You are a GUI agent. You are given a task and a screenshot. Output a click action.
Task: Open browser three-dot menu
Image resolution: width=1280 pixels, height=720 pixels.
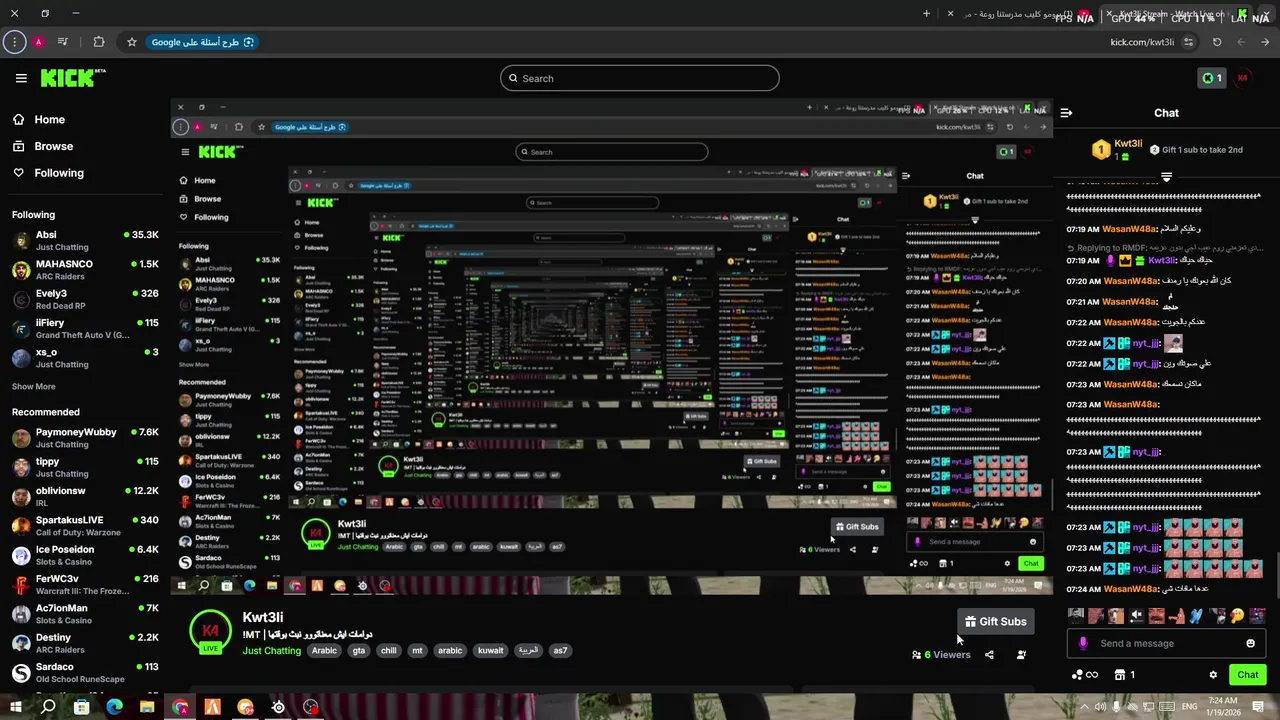click(x=14, y=42)
